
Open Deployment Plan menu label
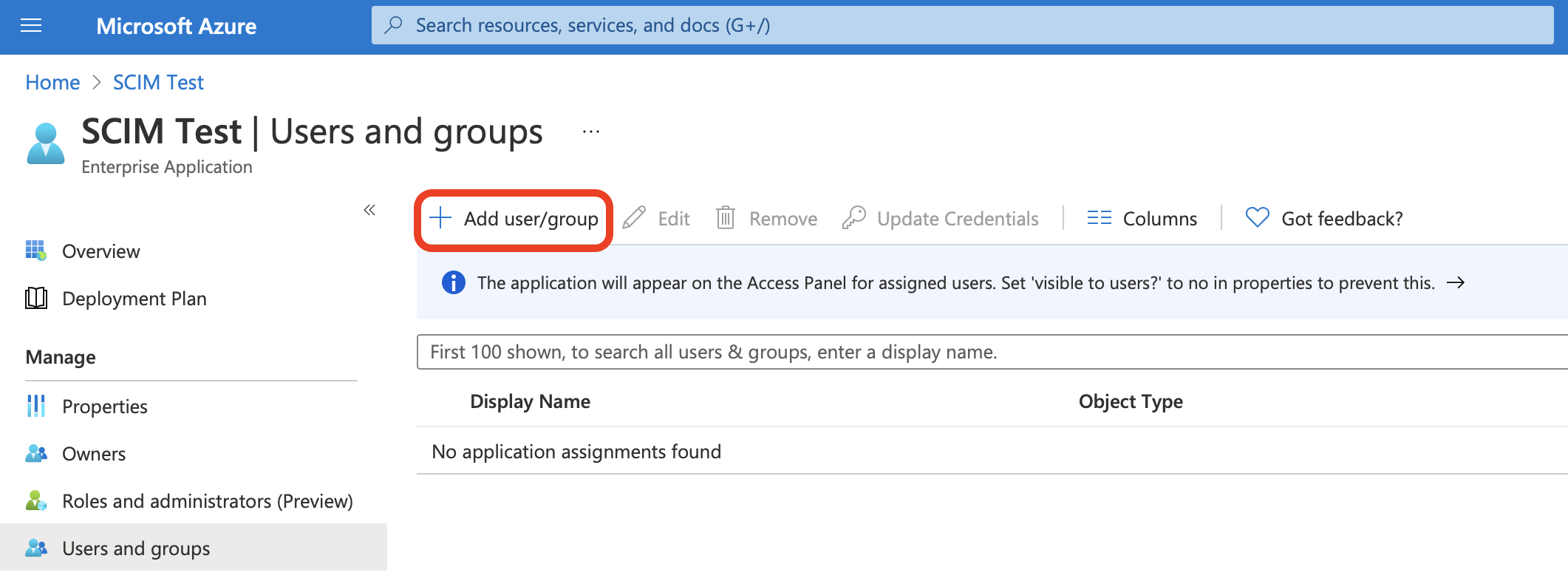coord(134,299)
